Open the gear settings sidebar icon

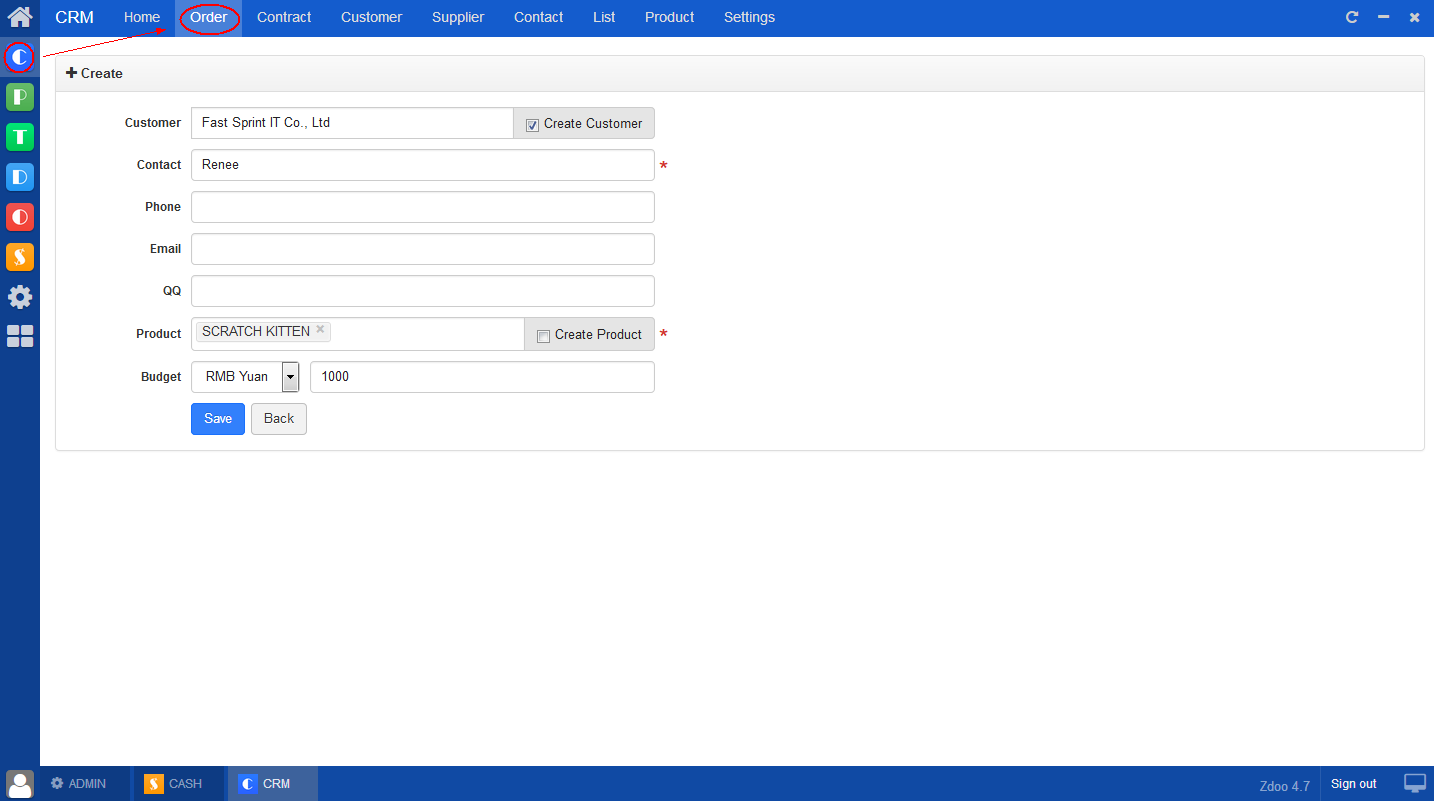pos(20,297)
